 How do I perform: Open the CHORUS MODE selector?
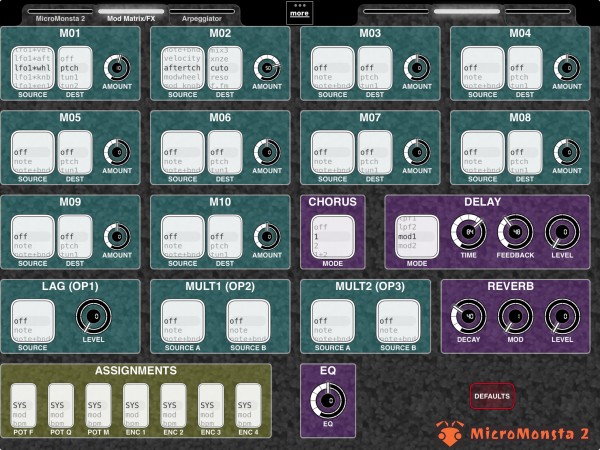click(333, 237)
